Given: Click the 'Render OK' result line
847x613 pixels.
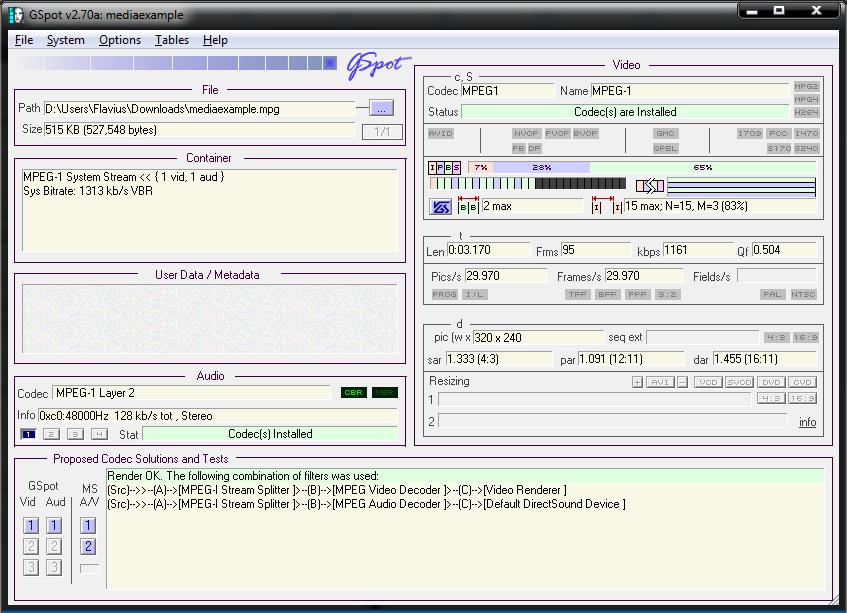Looking at the screenshot, I should [x=465, y=476].
